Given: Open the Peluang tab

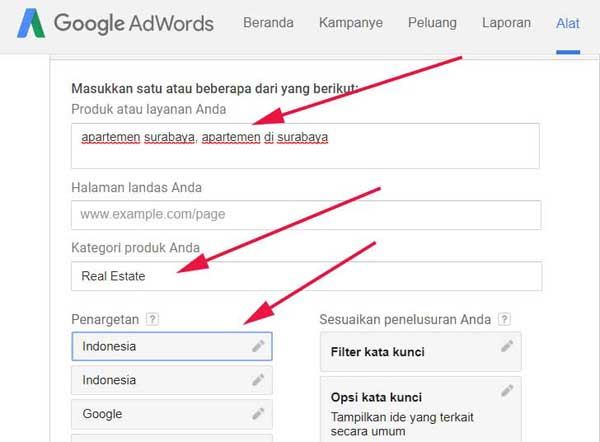Looking at the screenshot, I should point(432,23).
